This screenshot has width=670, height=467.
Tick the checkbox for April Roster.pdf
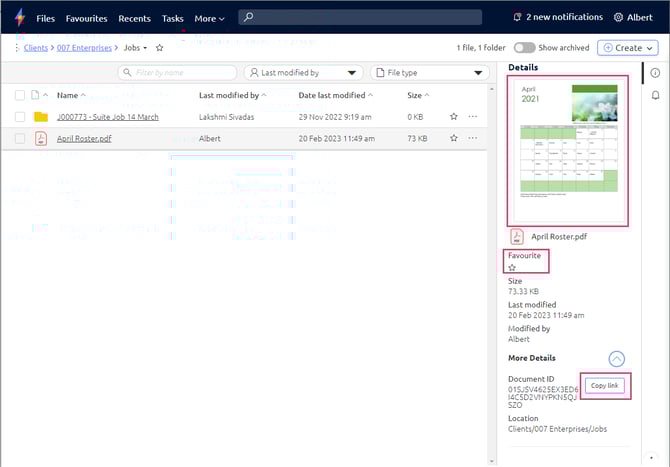tap(20, 138)
